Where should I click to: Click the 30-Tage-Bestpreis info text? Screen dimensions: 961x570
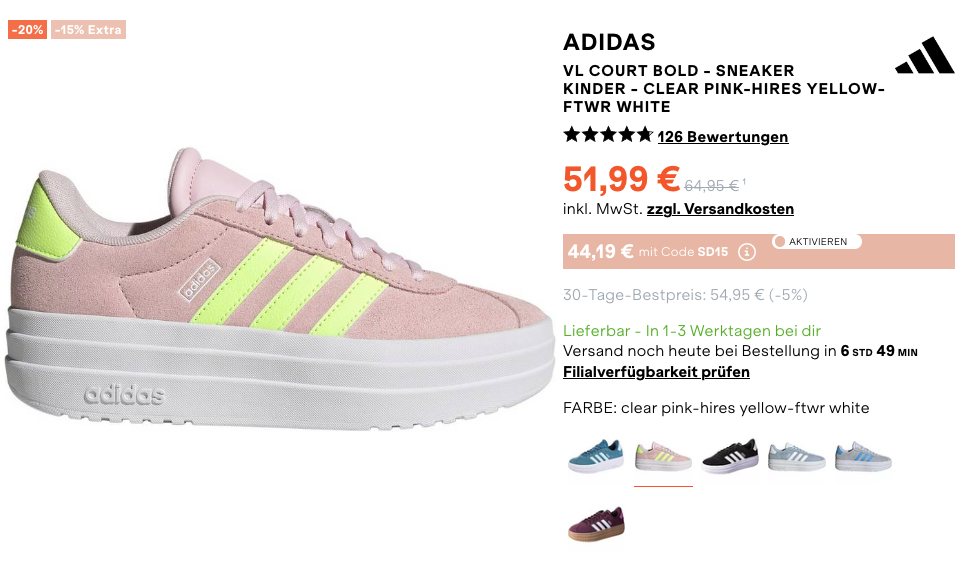coord(685,295)
